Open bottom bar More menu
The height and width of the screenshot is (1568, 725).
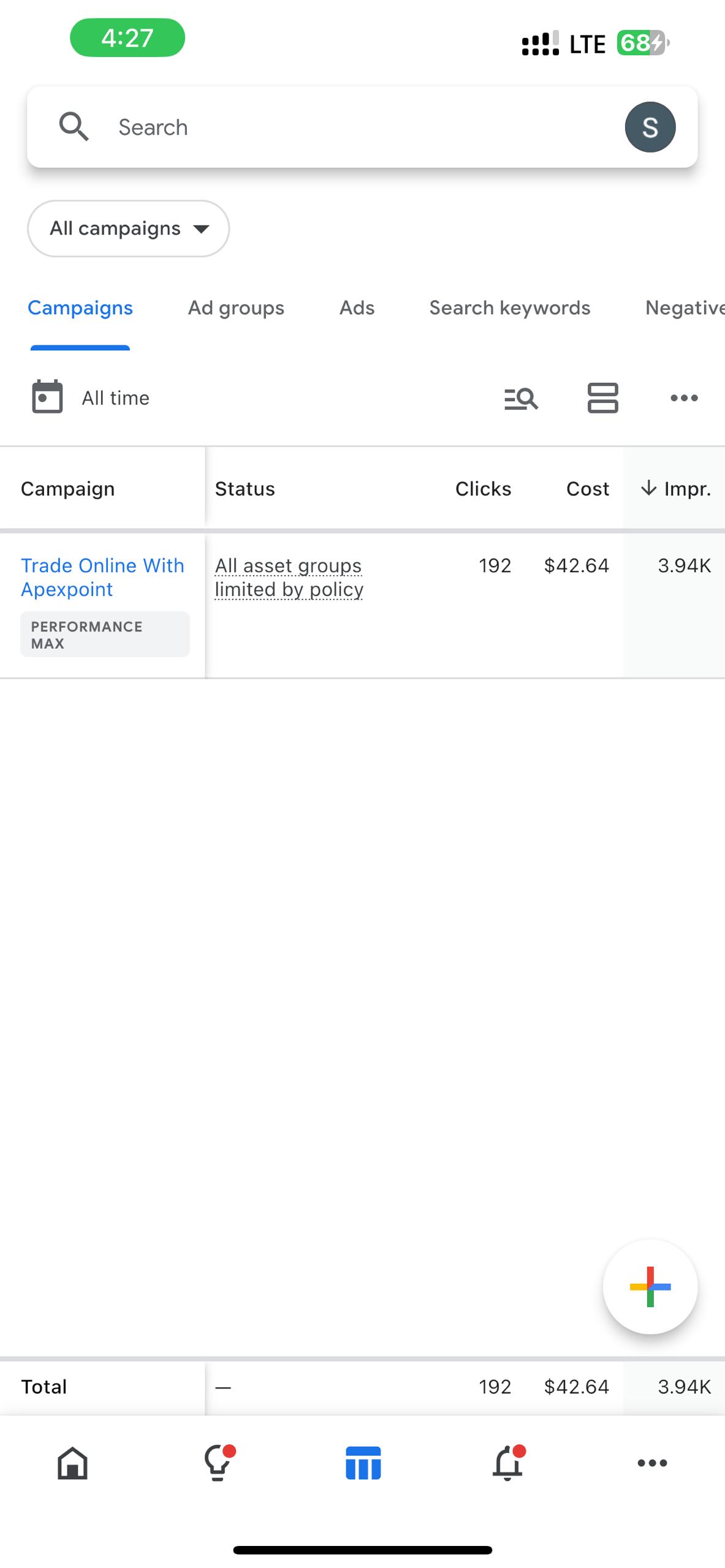coord(652,1463)
